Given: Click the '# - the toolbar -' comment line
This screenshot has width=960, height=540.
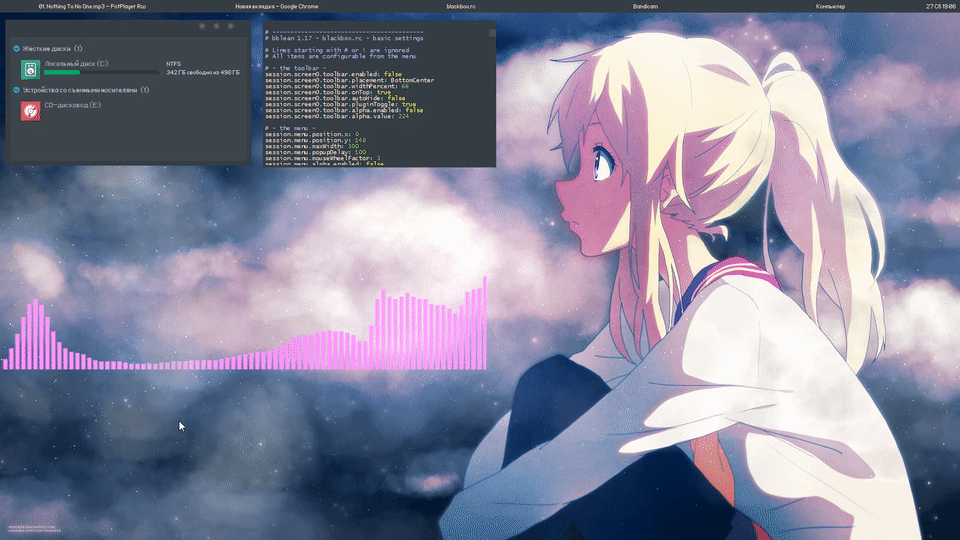Looking at the screenshot, I should coord(295,68).
